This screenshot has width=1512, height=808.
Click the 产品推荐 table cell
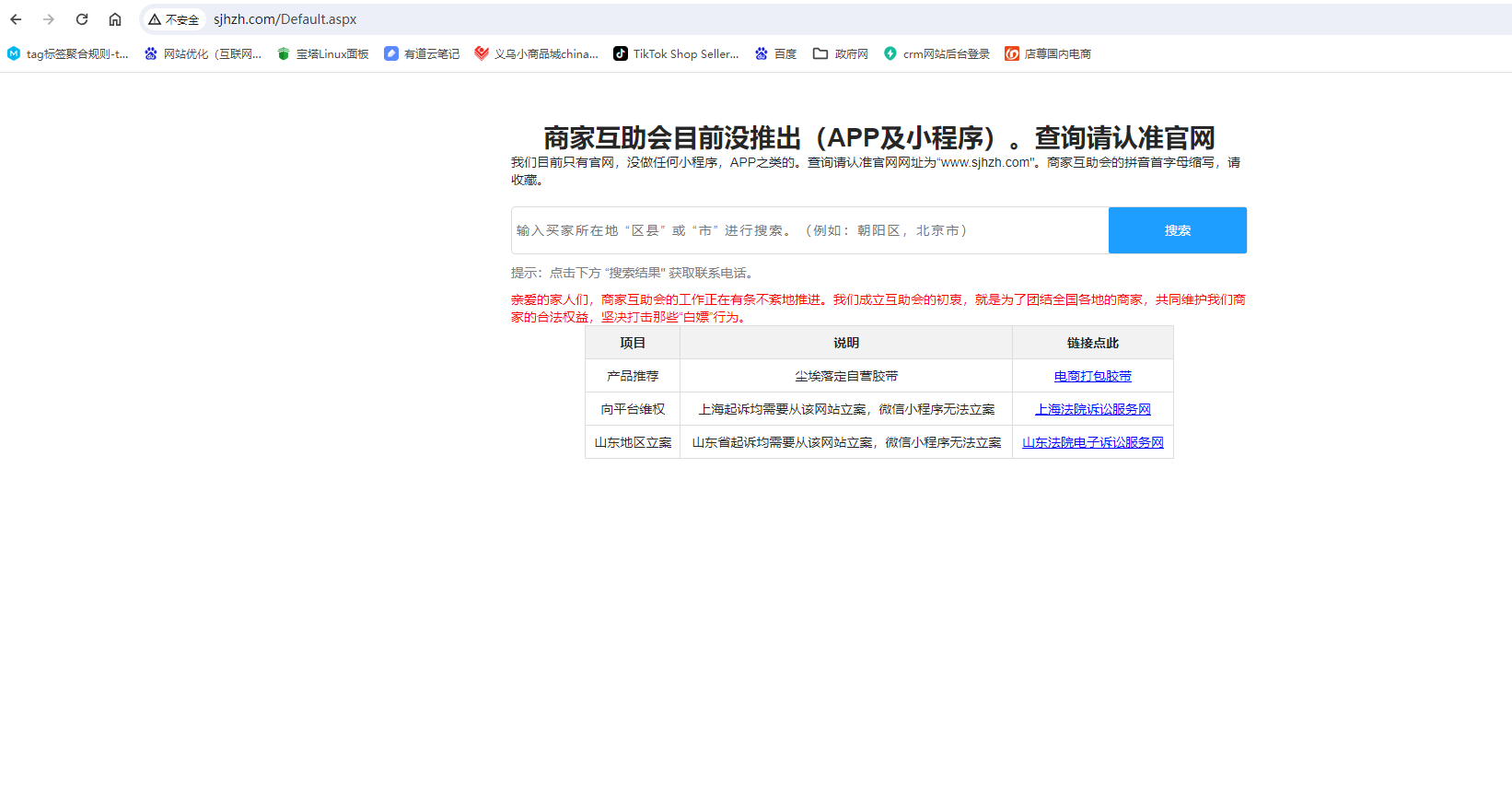[633, 376]
